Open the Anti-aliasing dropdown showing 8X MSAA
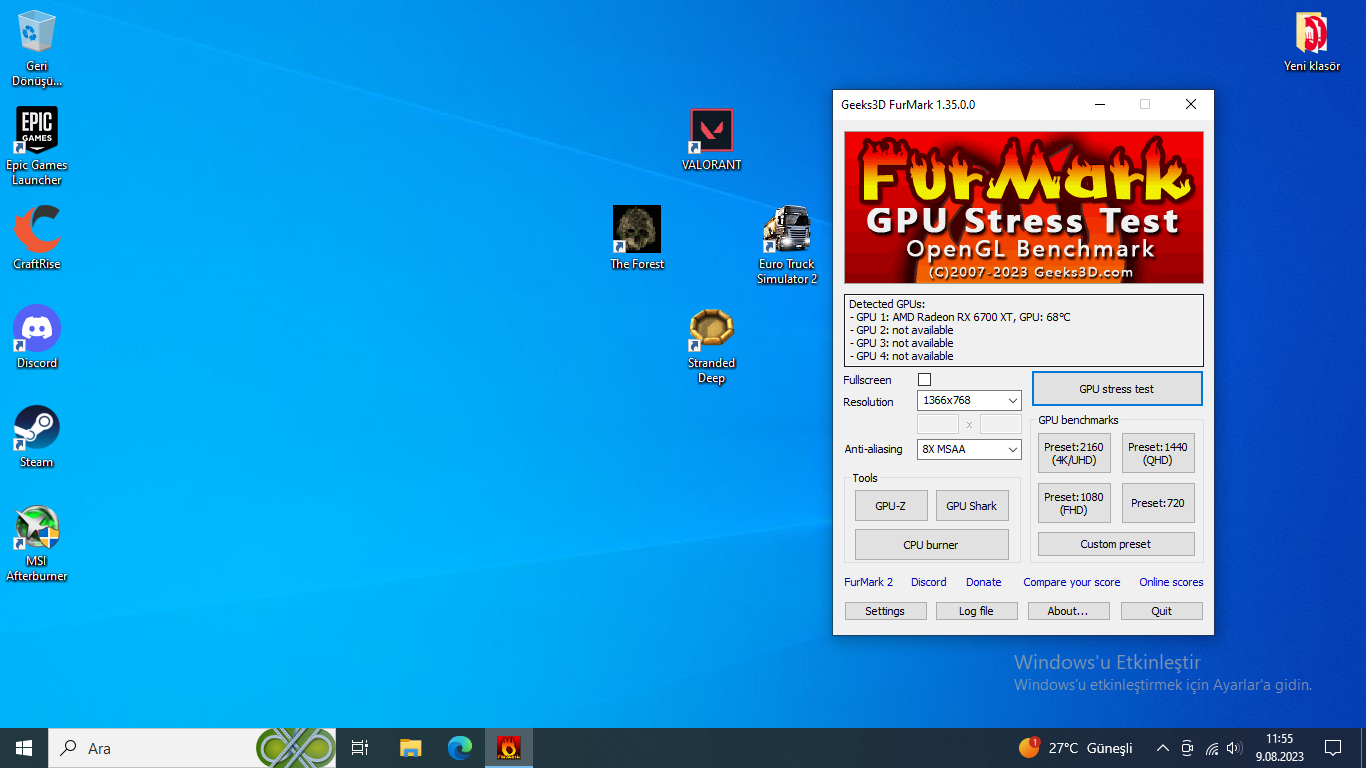The image size is (1366, 768). click(969, 449)
